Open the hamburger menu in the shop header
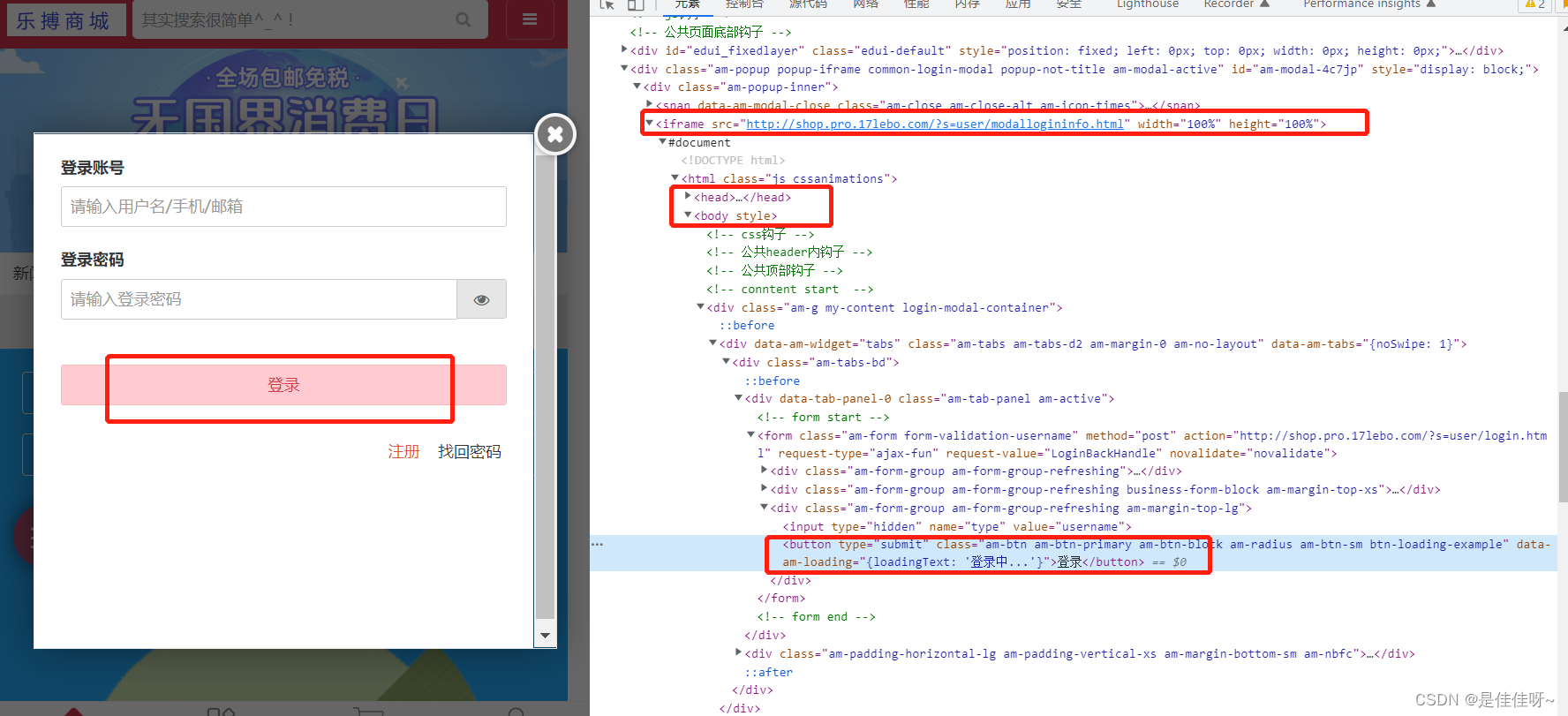 coord(530,19)
